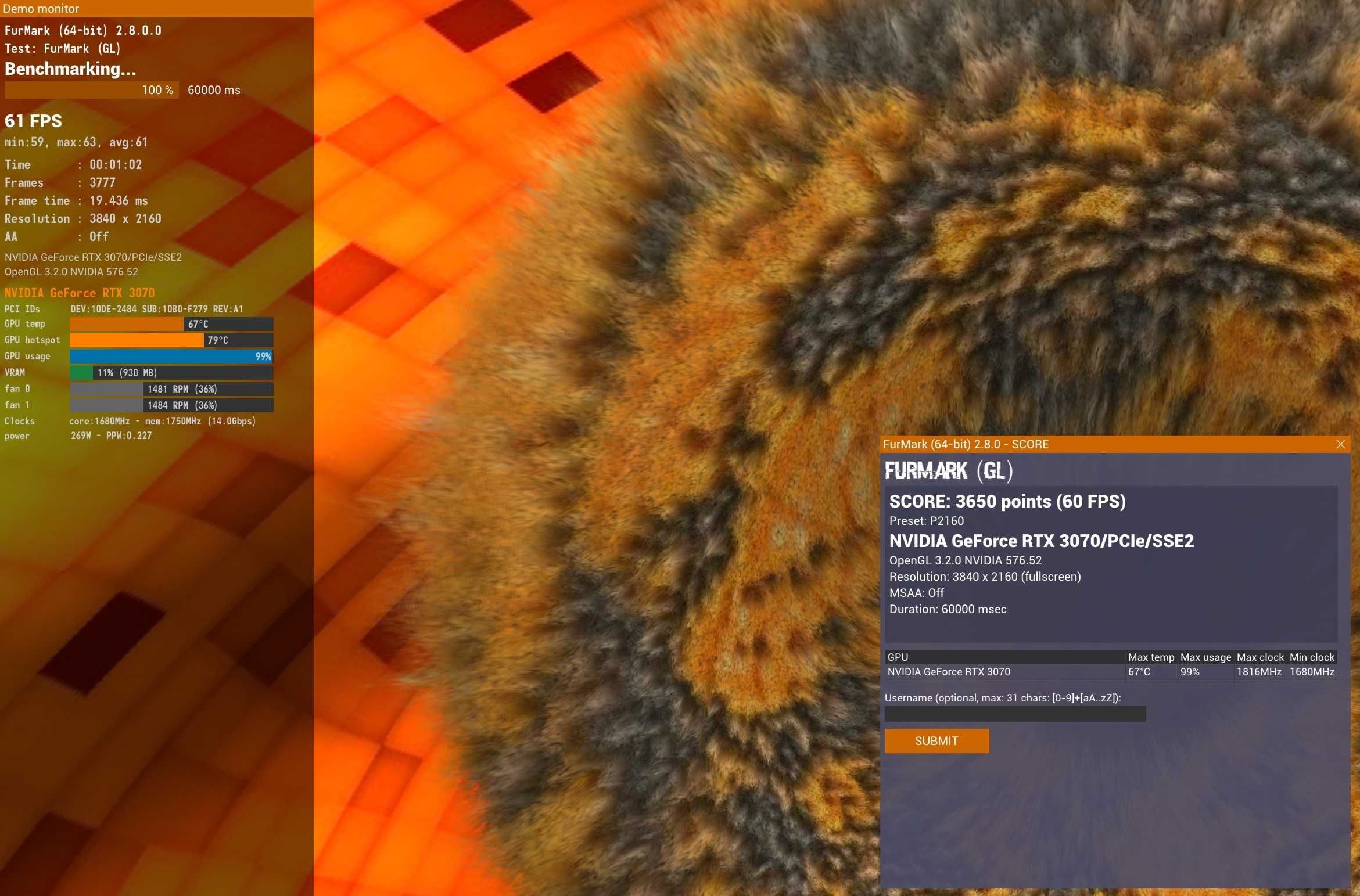Click the fan 1 bar showing 1484 RPM
1360x896 pixels.
[171, 405]
